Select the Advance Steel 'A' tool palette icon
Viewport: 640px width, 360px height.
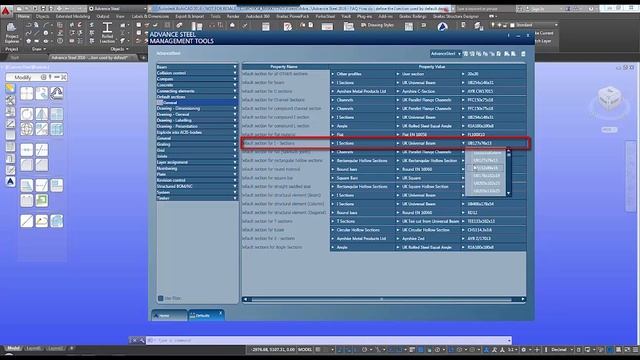coord(11,182)
